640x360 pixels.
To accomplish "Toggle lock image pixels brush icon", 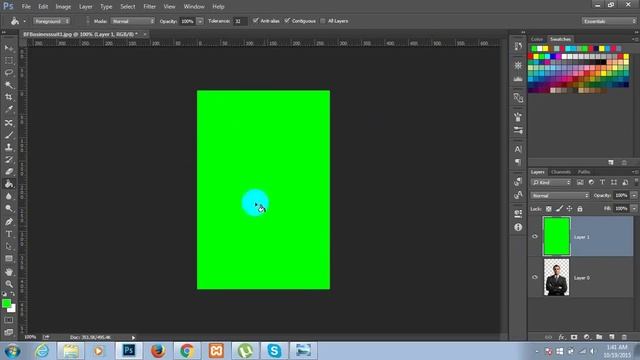I will tap(559, 209).
